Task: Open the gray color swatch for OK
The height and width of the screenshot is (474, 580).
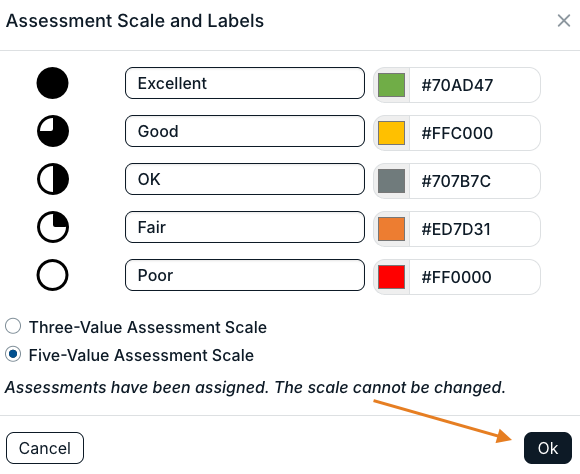Action: point(391,181)
